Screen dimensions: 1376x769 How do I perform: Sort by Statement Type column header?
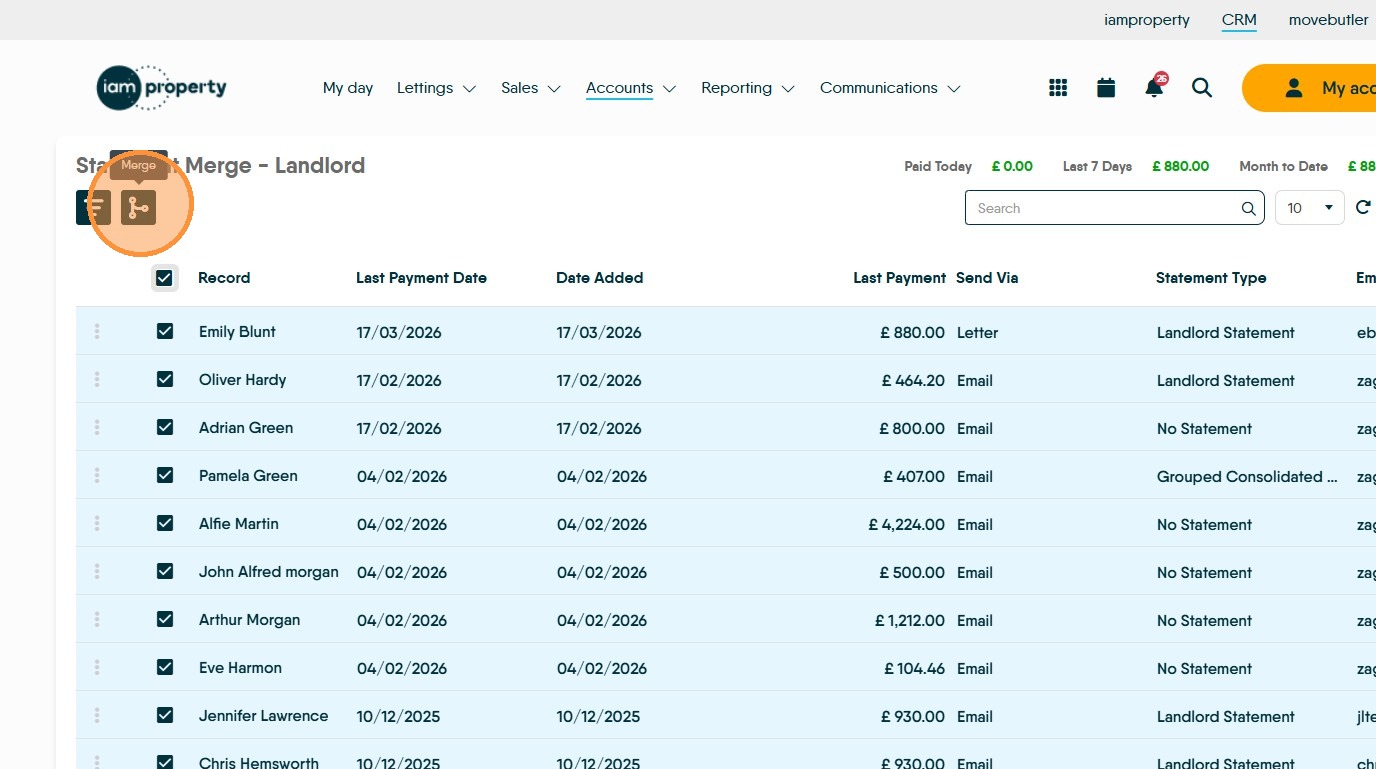point(1211,278)
